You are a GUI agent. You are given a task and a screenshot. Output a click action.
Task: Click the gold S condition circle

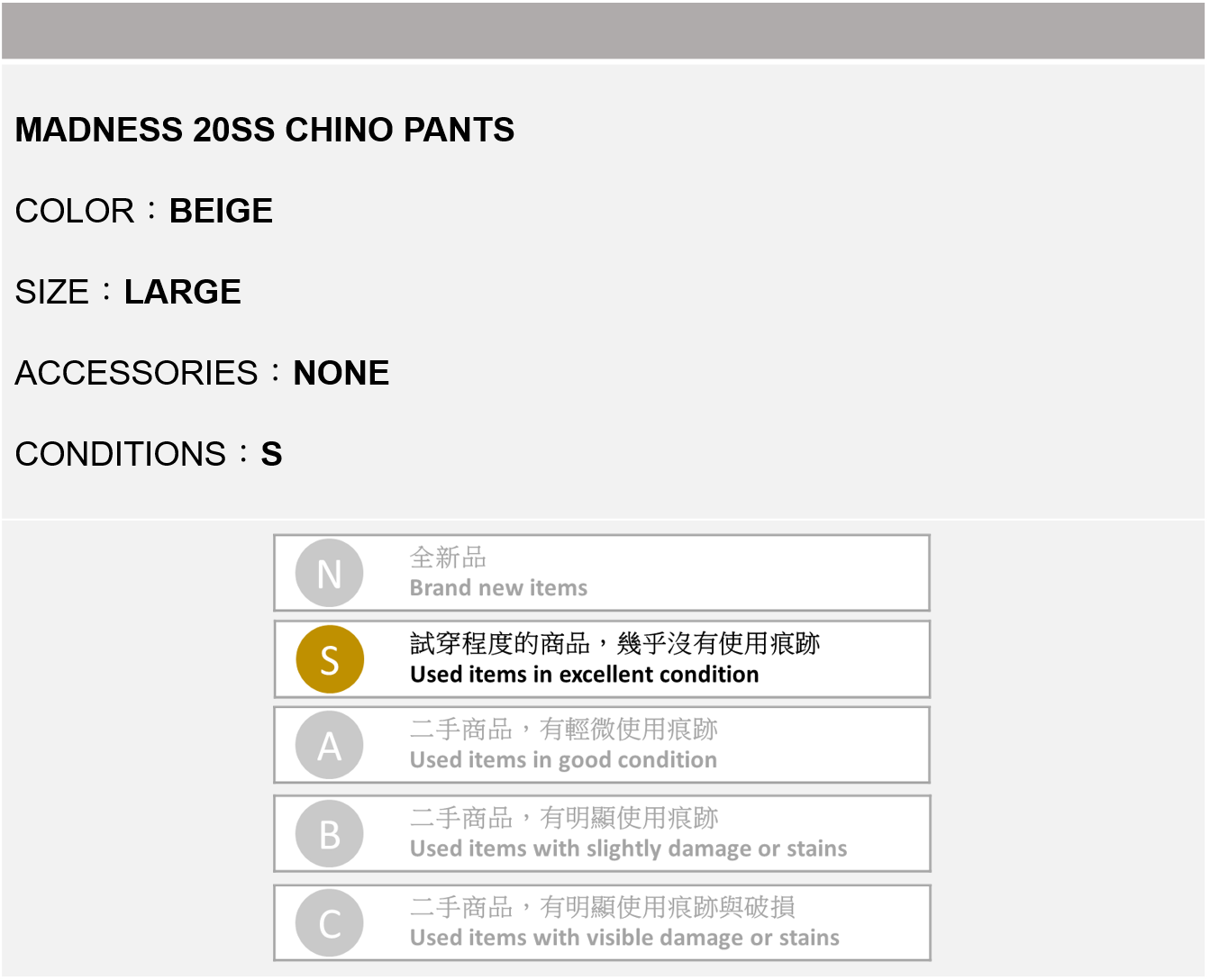[x=330, y=659]
